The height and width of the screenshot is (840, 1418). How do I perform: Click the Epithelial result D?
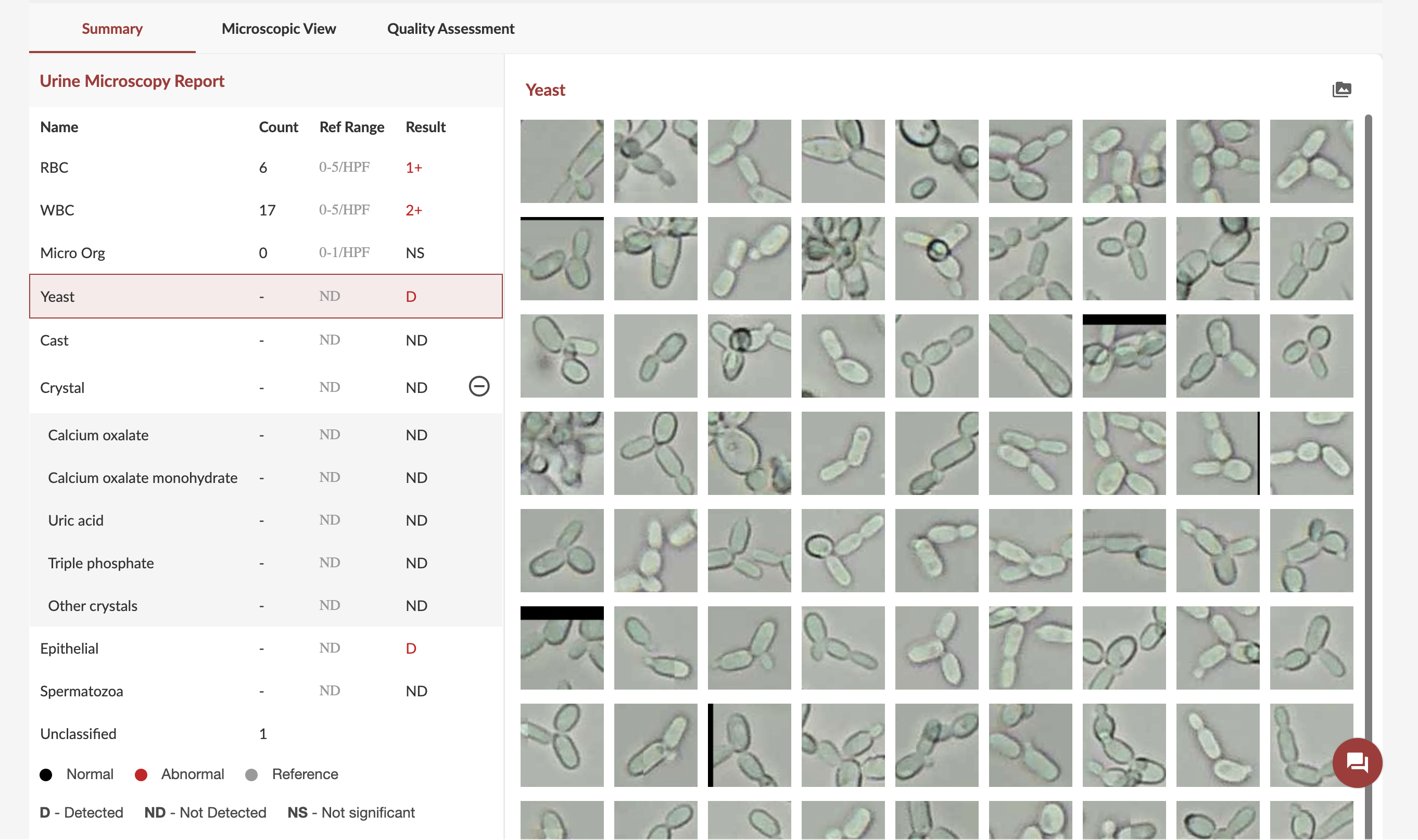click(x=411, y=648)
